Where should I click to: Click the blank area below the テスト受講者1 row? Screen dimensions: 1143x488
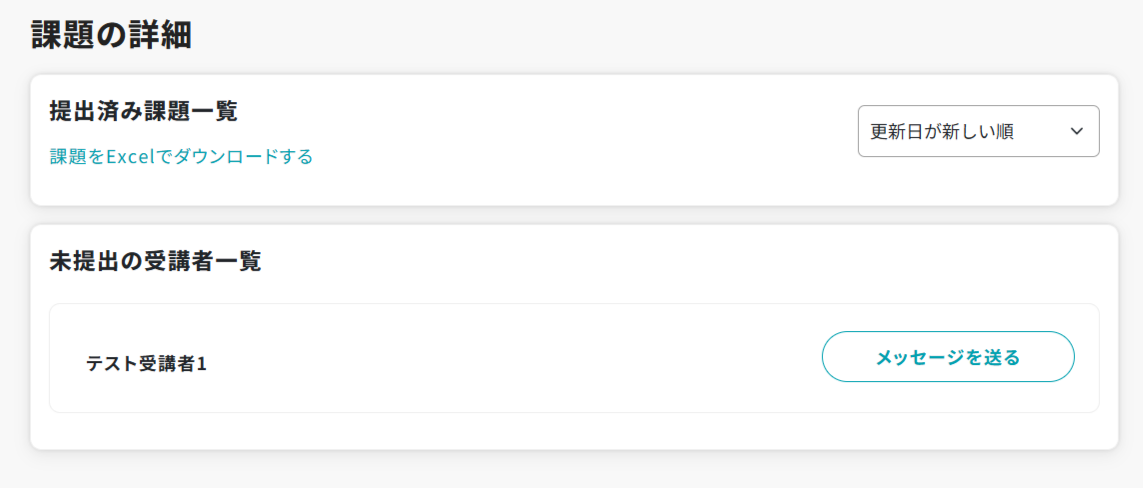tap(574, 430)
